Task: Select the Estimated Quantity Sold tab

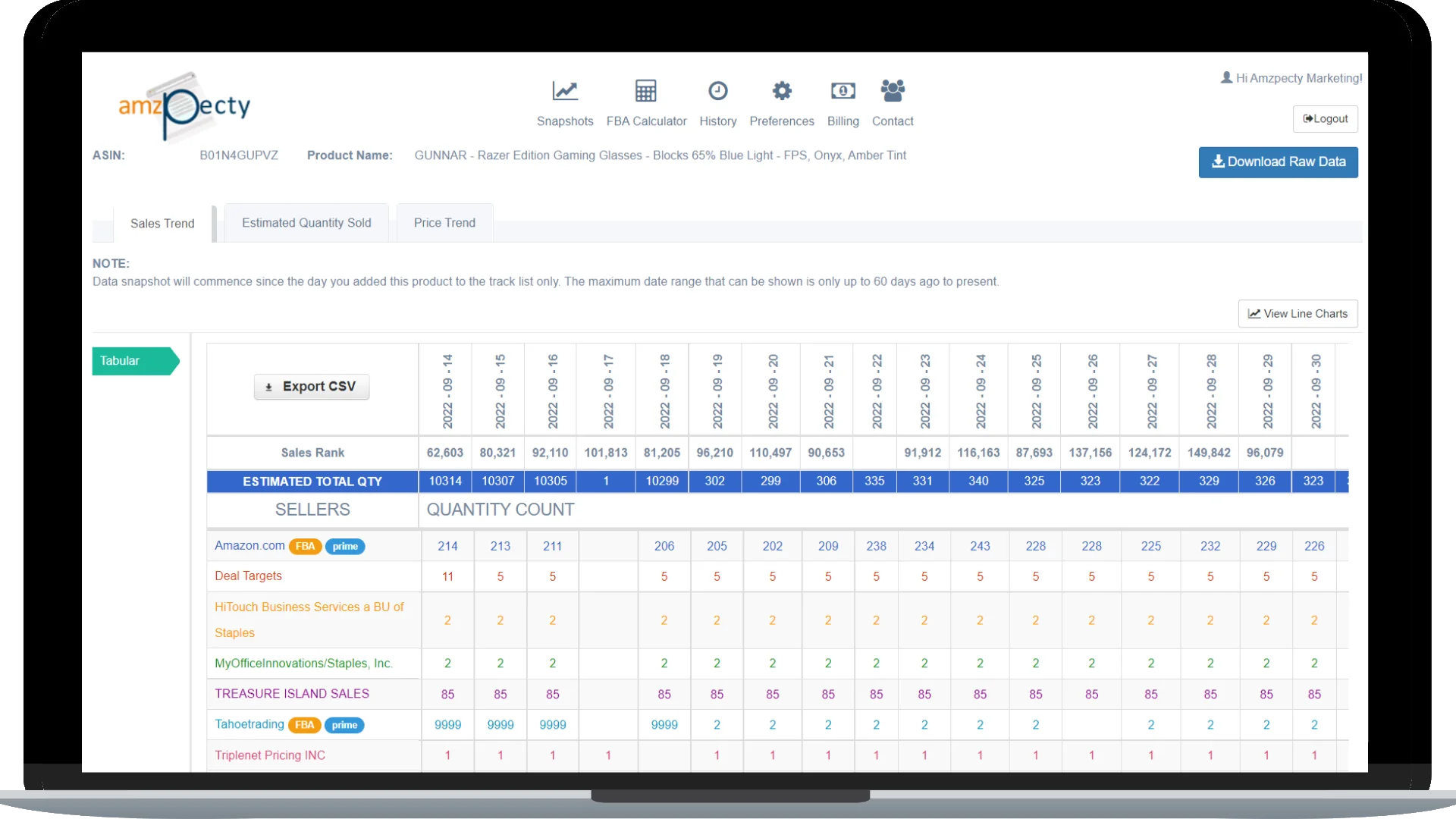Action: tap(306, 222)
